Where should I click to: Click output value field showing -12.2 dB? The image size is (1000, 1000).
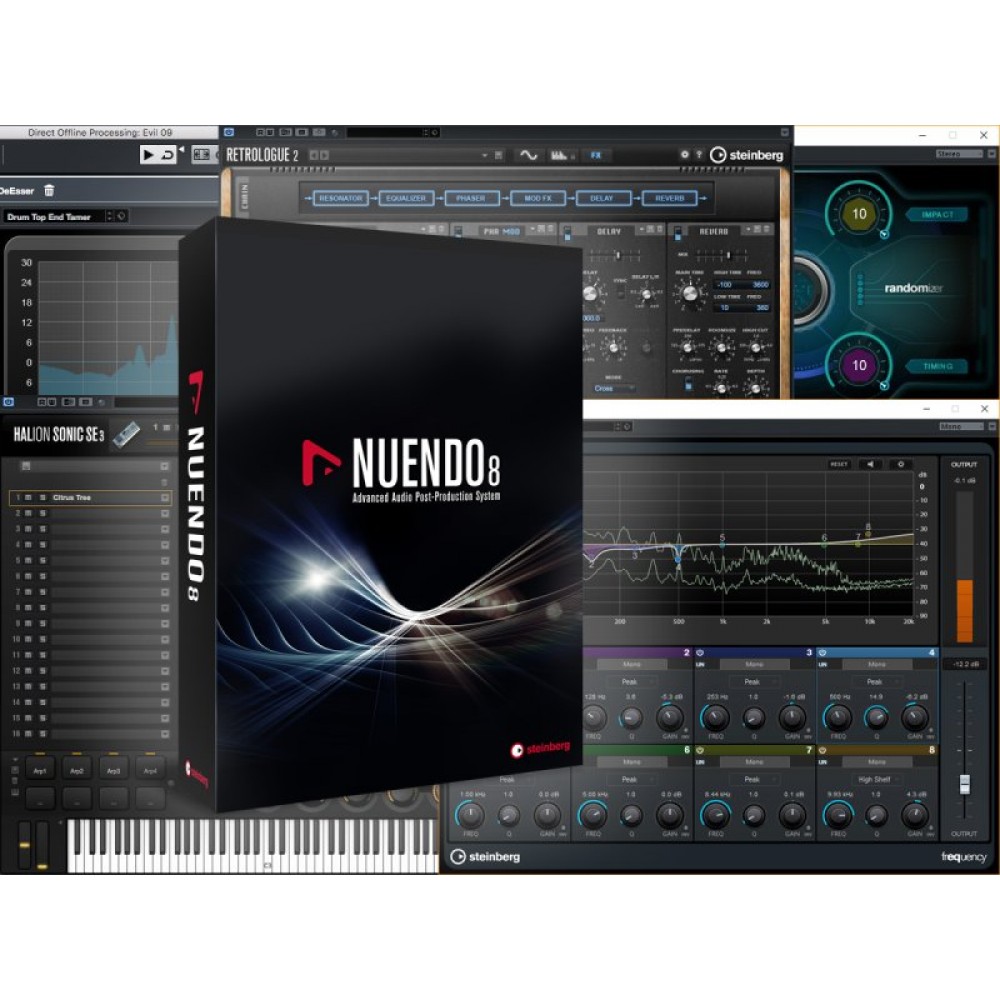(x=964, y=664)
